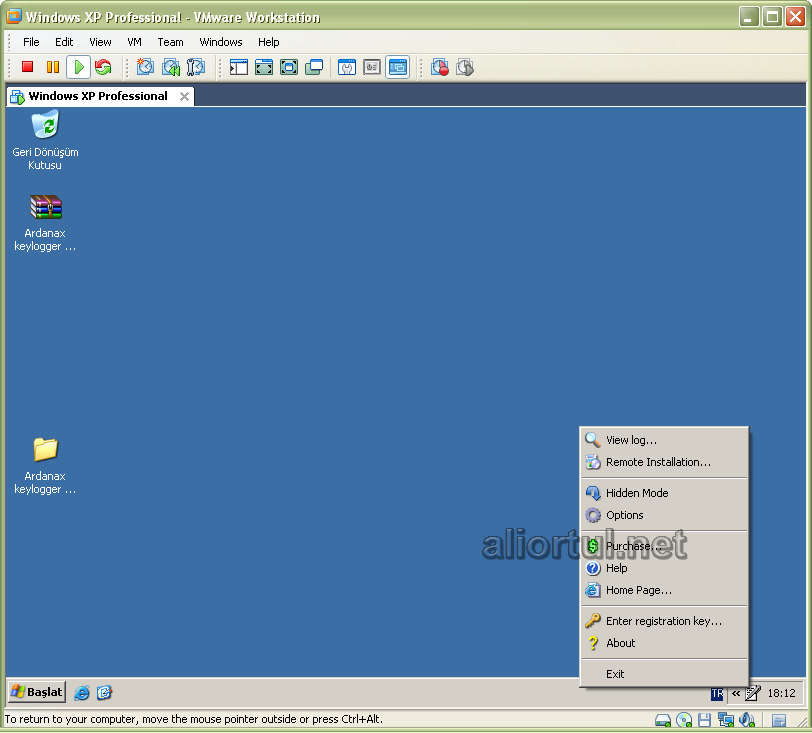812x733 pixels.
Task: Open the VM menu
Action: [134, 42]
